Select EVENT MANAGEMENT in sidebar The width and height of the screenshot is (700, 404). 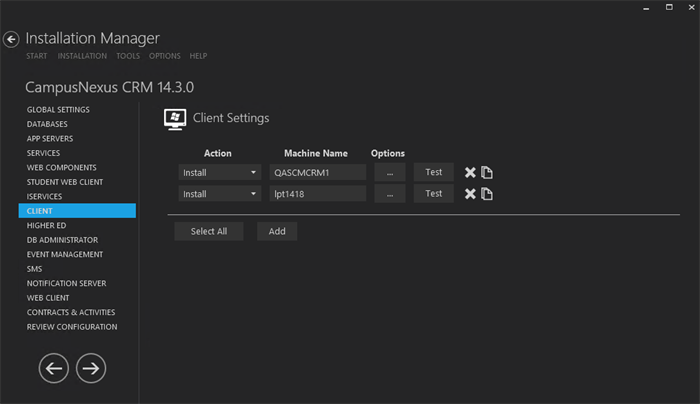(65, 254)
